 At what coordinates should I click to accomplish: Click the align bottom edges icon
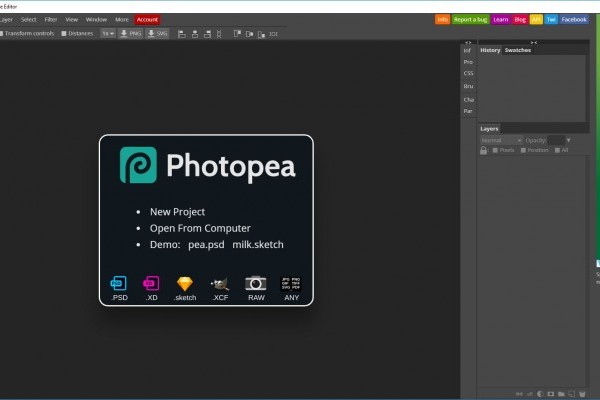261,34
